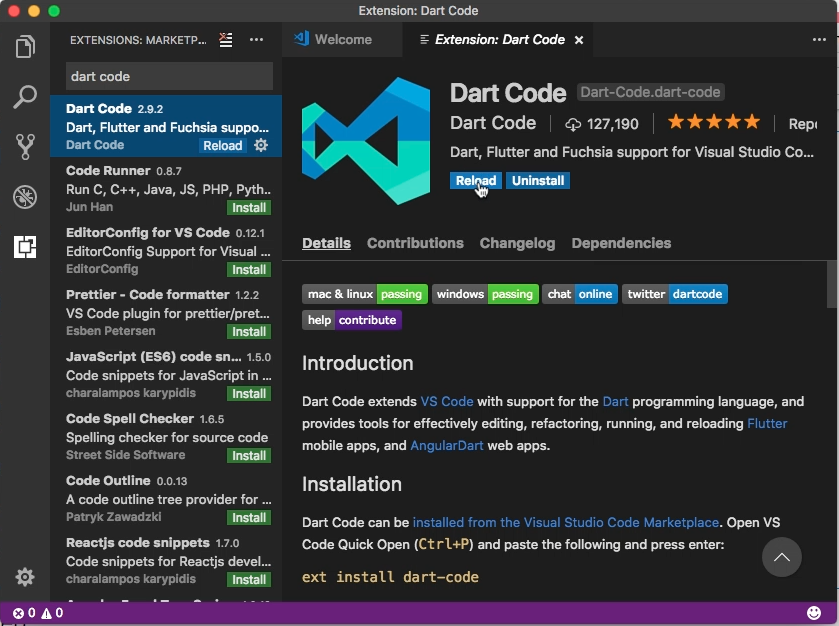Click the windows passing badge
Screen dimensions: 839x626
pyautogui.click(x=485, y=294)
